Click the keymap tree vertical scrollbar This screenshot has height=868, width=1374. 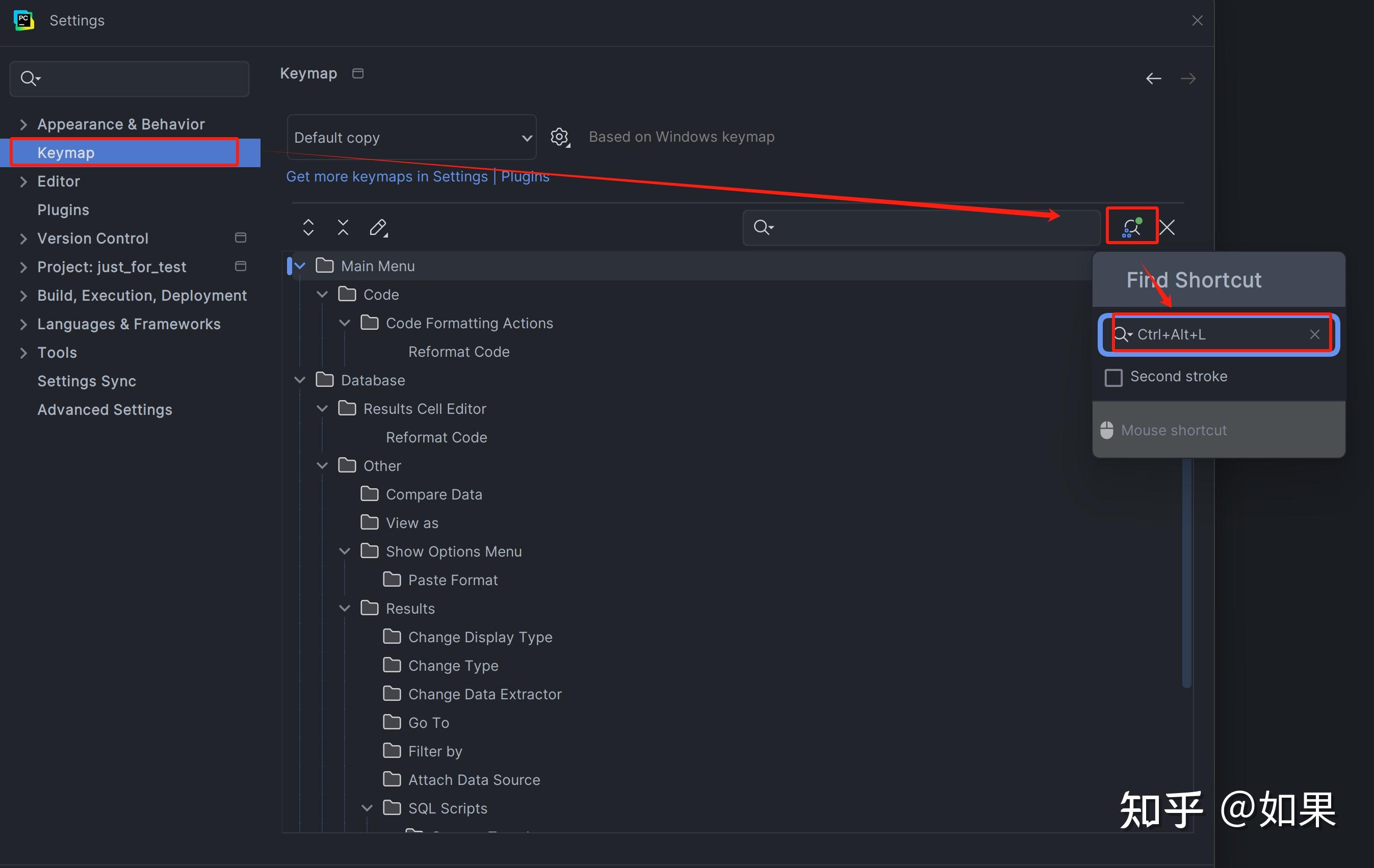[1186, 570]
